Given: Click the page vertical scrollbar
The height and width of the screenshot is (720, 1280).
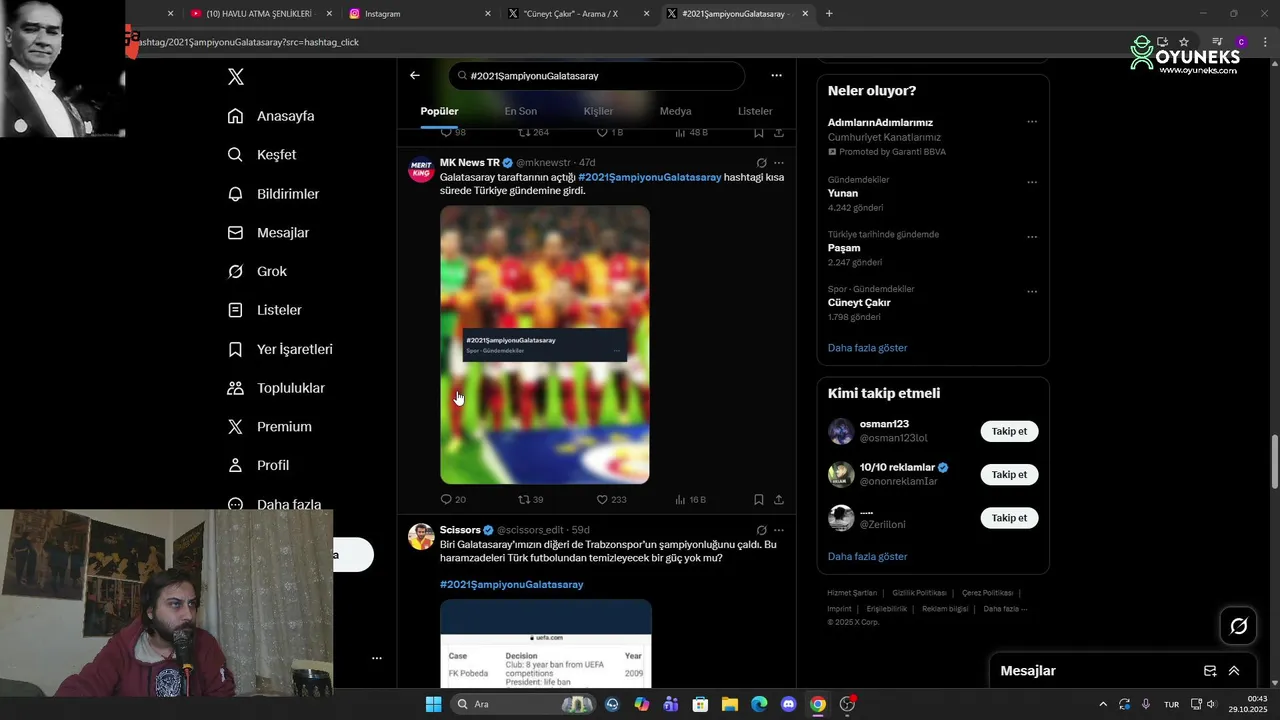Looking at the screenshot, I should click(x=1274, y=460).
